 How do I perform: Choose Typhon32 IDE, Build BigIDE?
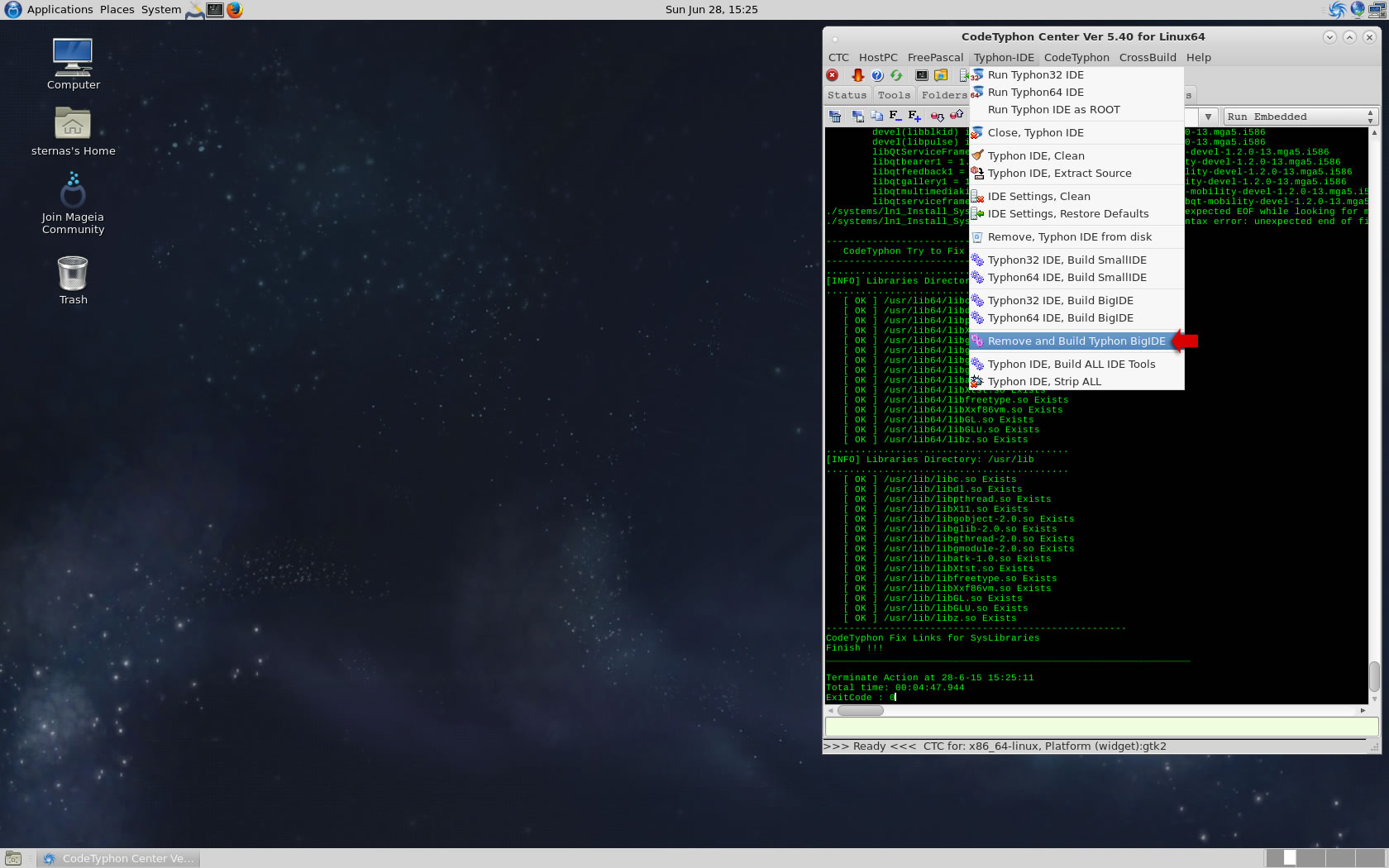[1076, 301]
